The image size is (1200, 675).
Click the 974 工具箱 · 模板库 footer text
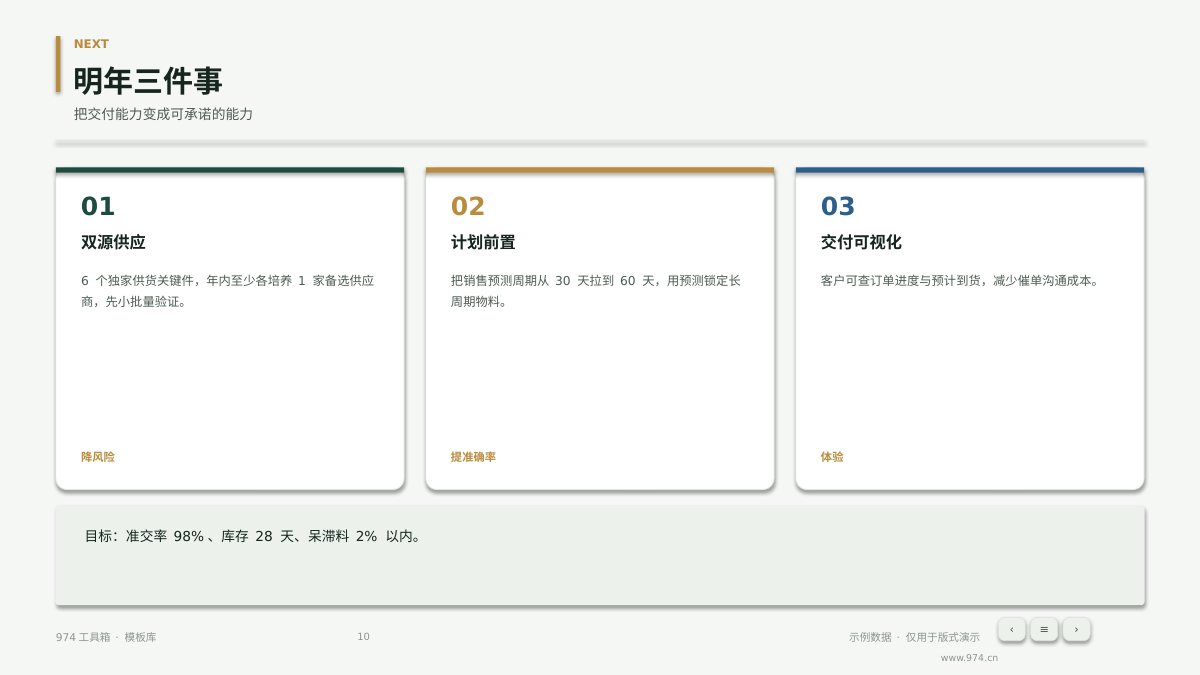(106, 637)
